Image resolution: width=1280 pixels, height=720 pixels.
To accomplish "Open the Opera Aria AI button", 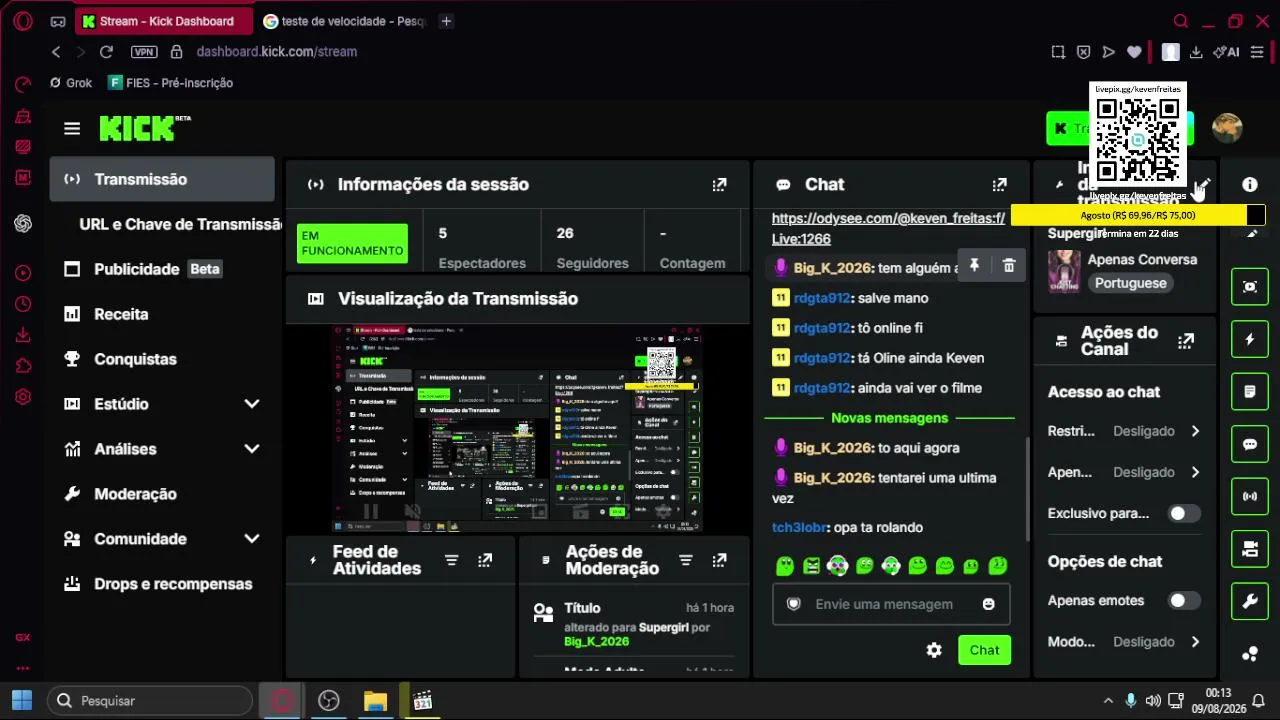I will point(1226,52).
